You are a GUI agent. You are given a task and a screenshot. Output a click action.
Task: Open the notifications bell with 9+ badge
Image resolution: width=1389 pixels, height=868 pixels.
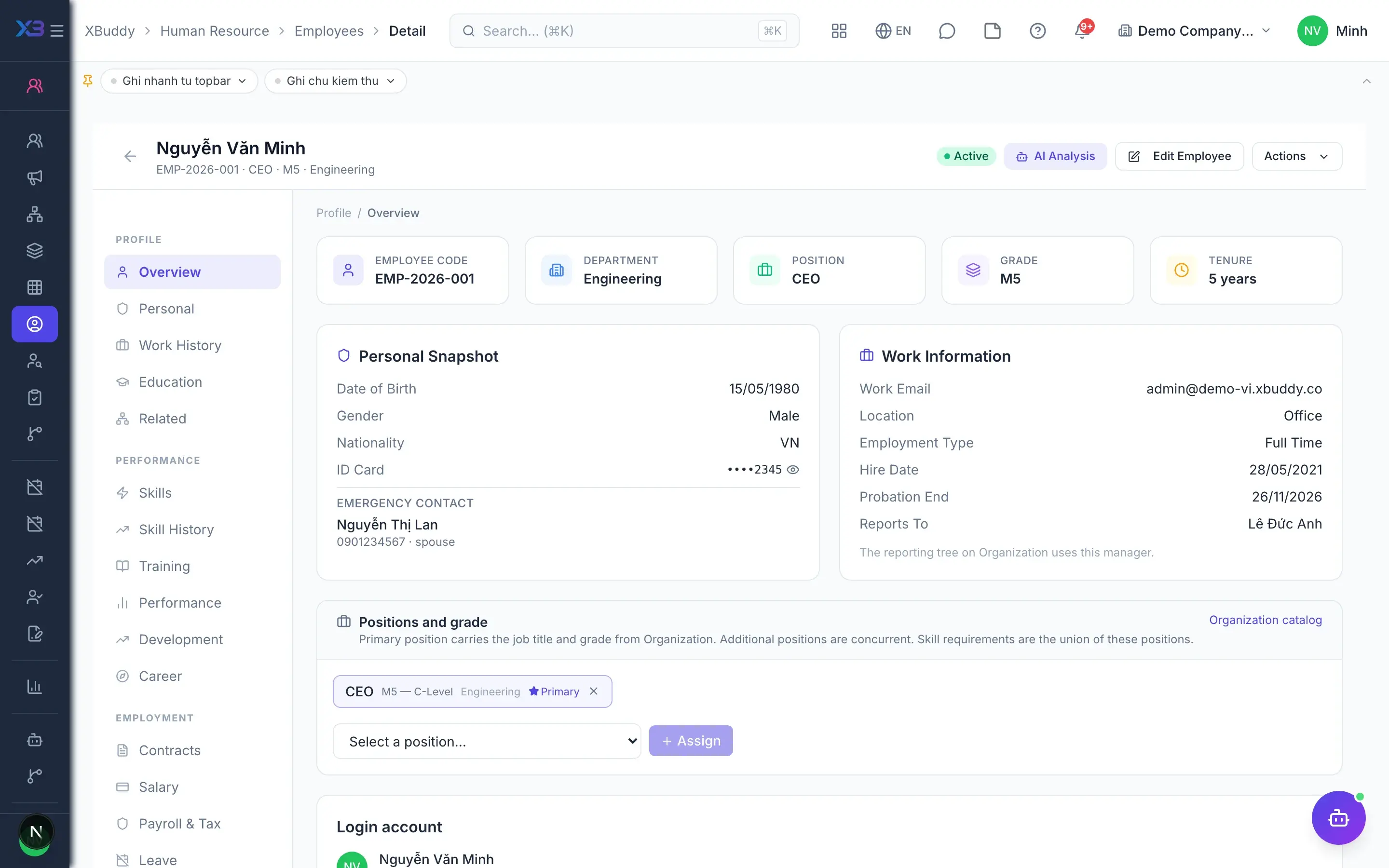[x=1083, y=30]
